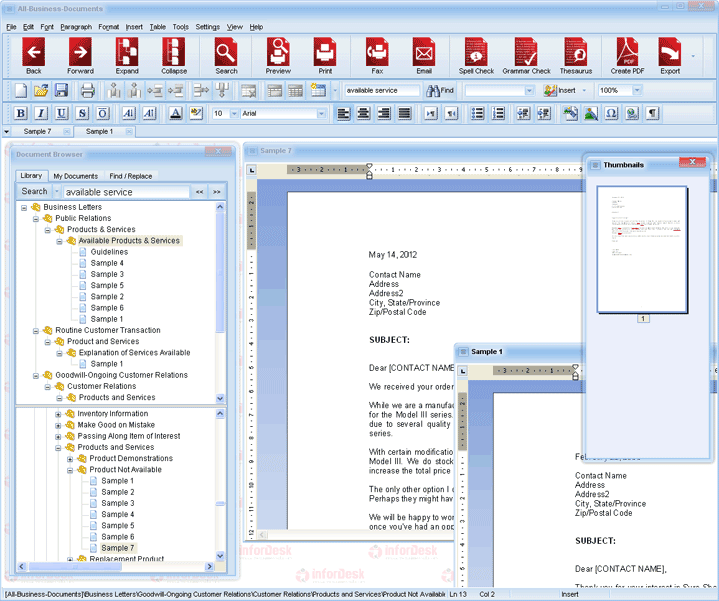Insert a symbol with Omega icon

611,113
